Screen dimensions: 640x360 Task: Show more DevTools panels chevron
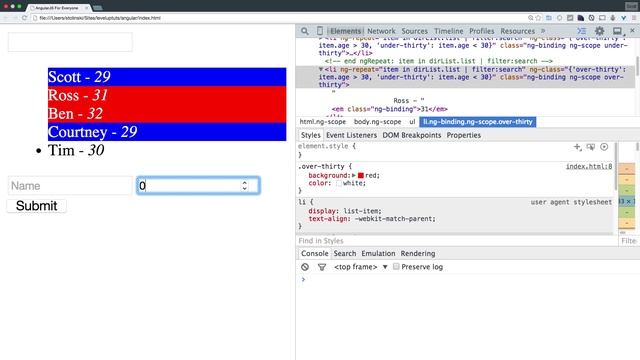(x=543, y=31)
